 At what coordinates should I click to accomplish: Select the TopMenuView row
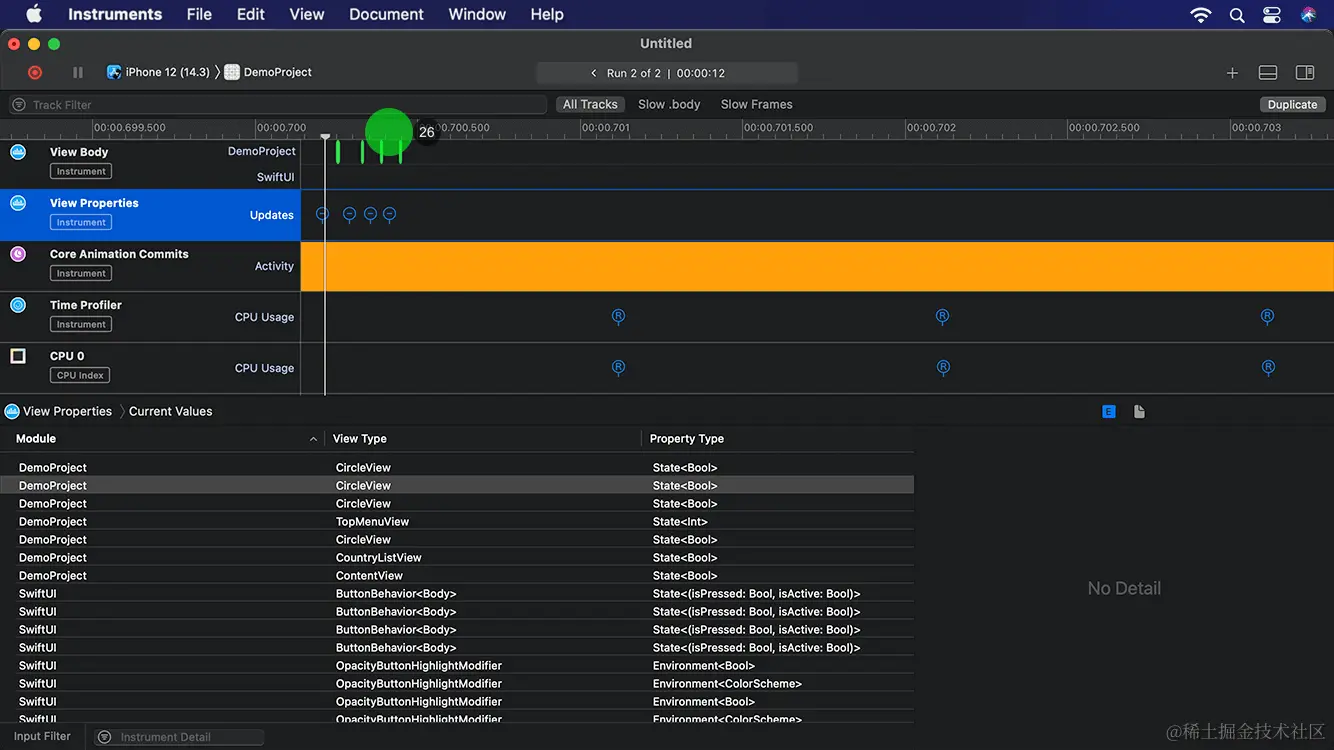457,522
